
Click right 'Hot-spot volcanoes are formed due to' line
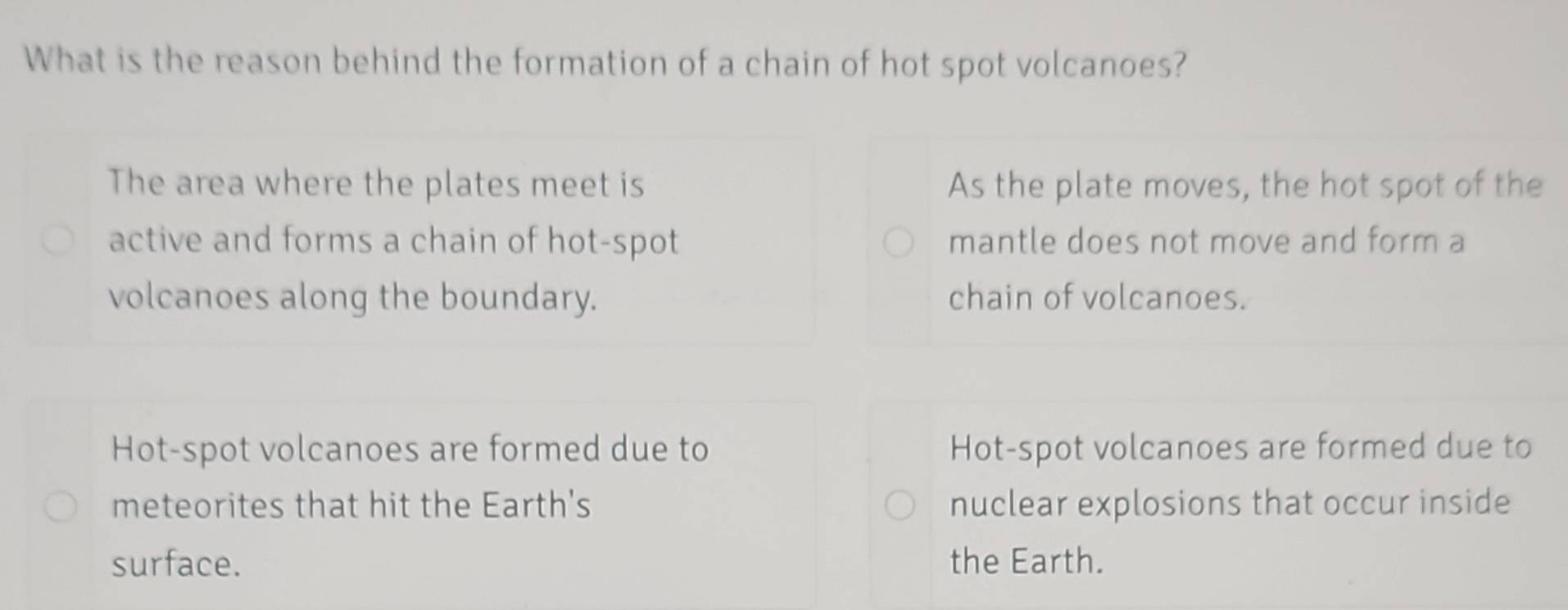tap(1239, 448)
